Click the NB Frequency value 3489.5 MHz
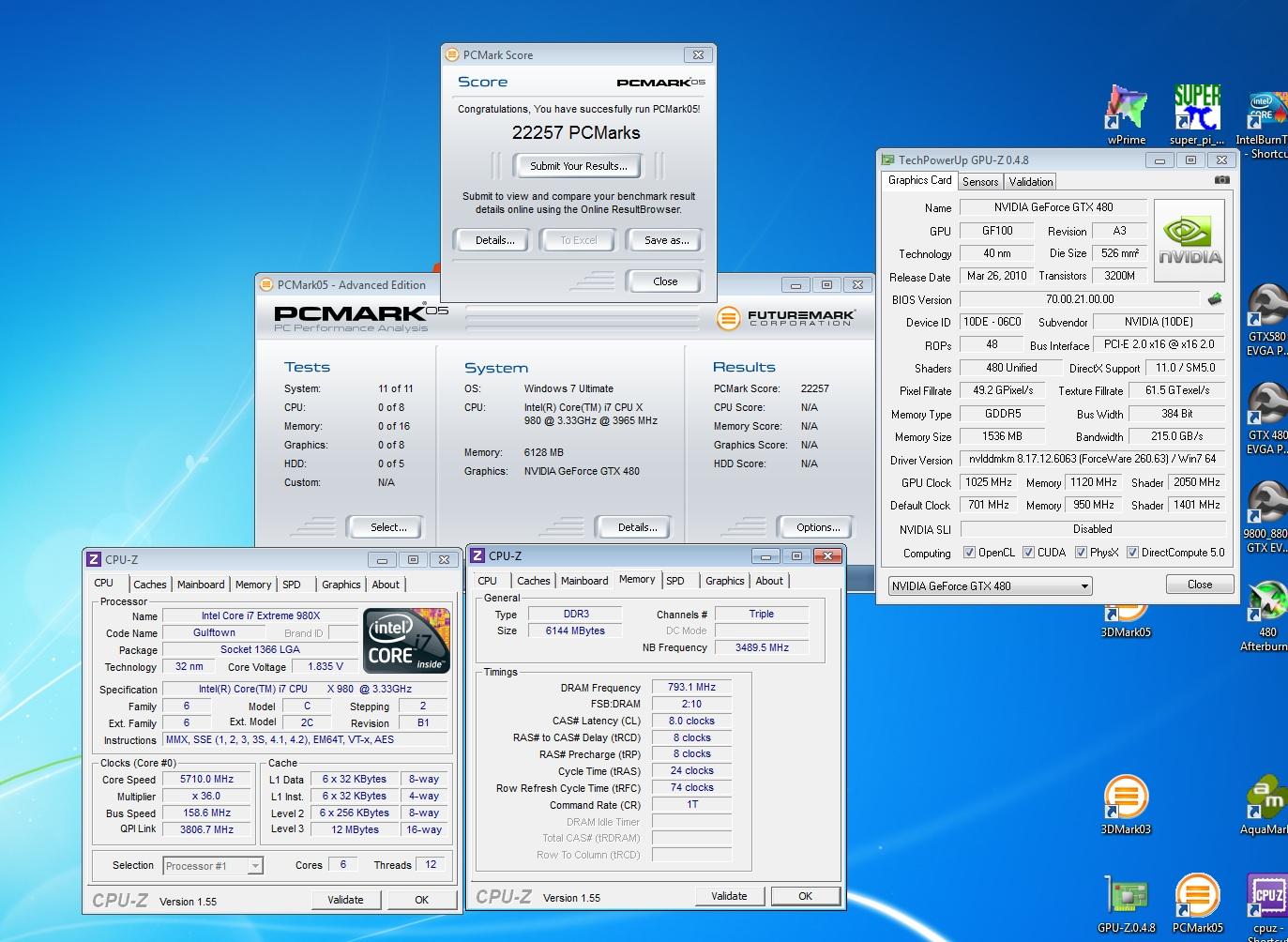1288x942 pixels. click(x=762, y=647)
